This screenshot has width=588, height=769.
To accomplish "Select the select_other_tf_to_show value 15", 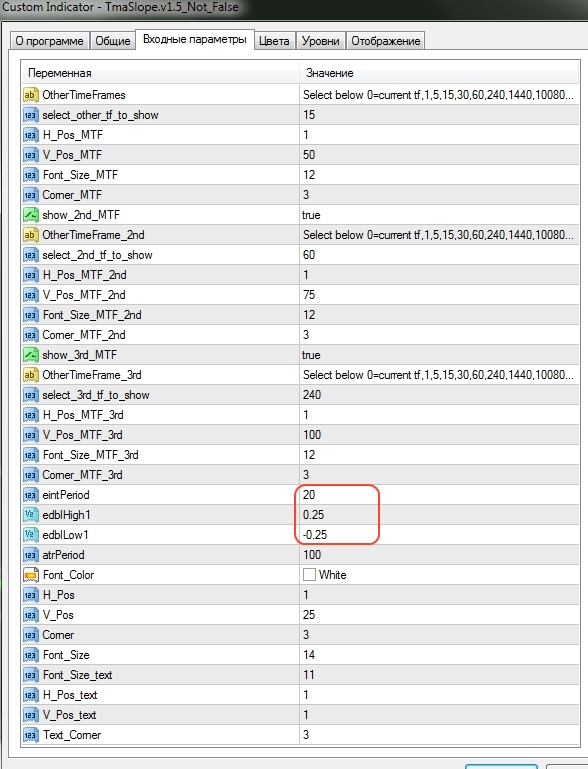I will 309,115.
